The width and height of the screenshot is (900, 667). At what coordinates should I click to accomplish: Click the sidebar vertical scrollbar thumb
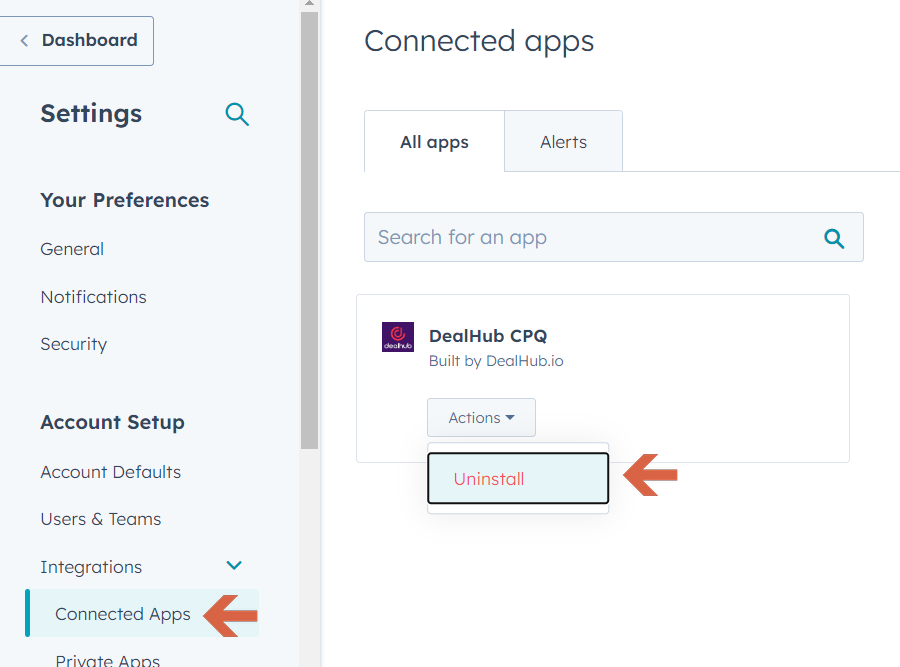309,230
